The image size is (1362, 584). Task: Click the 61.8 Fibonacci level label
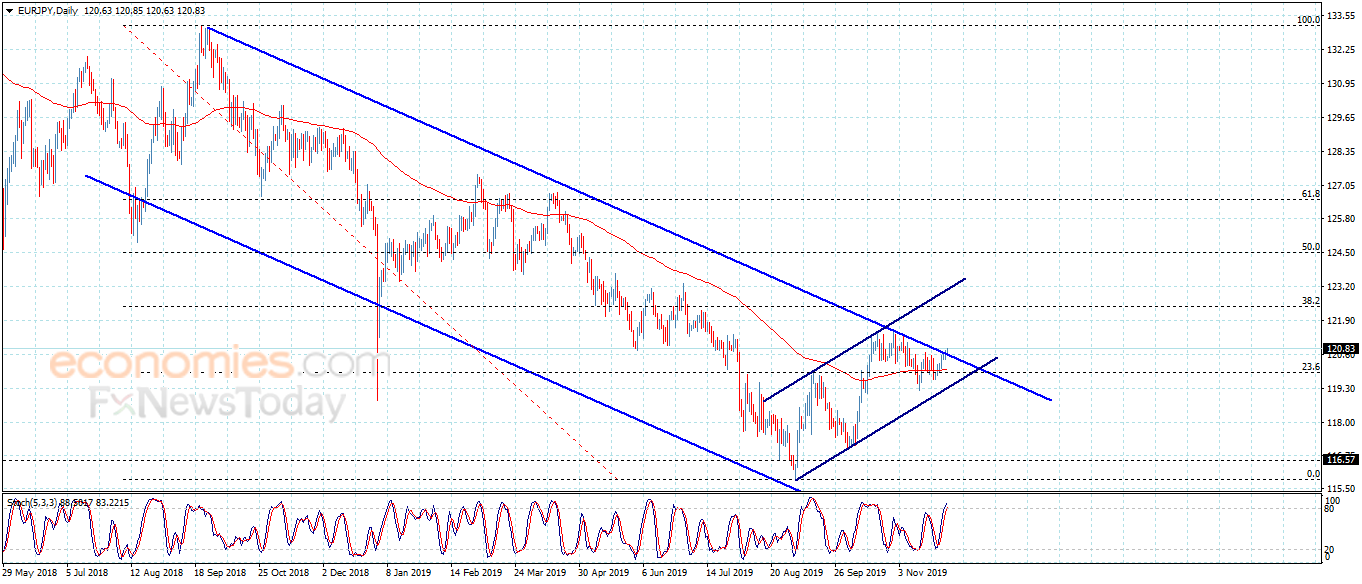[1311, 193]
